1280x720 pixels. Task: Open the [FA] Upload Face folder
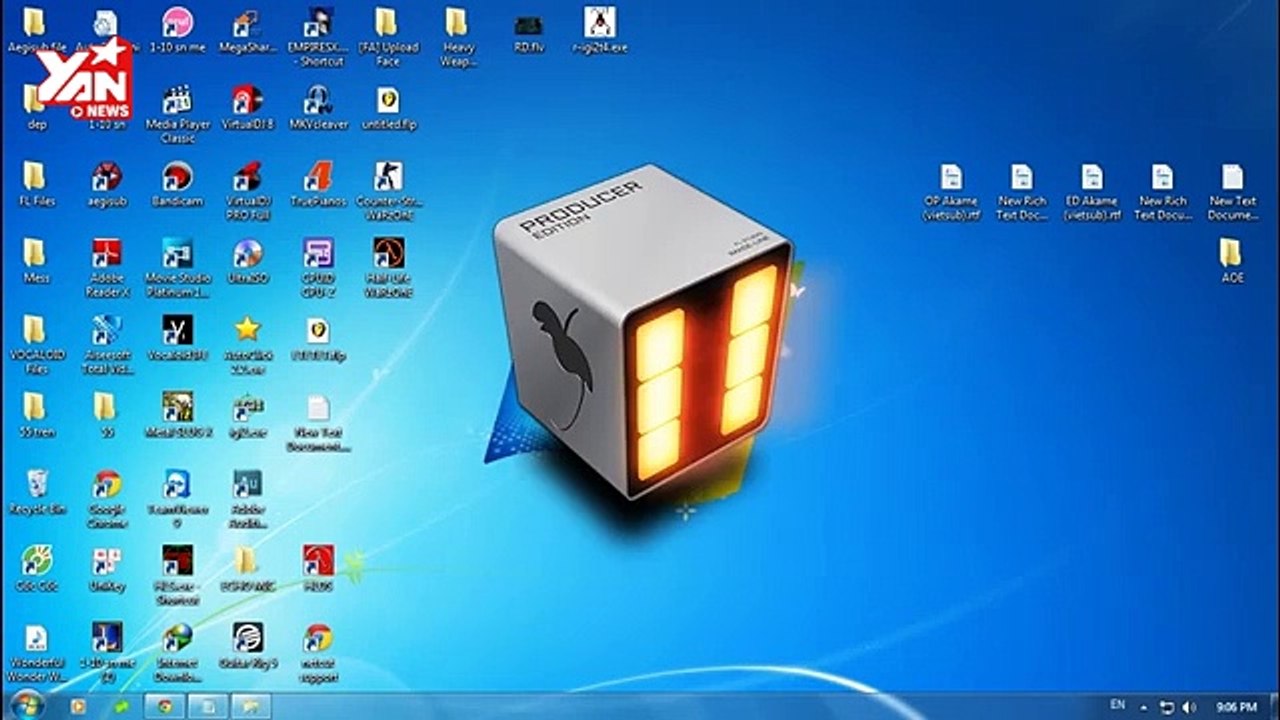(x=387, y=38)
